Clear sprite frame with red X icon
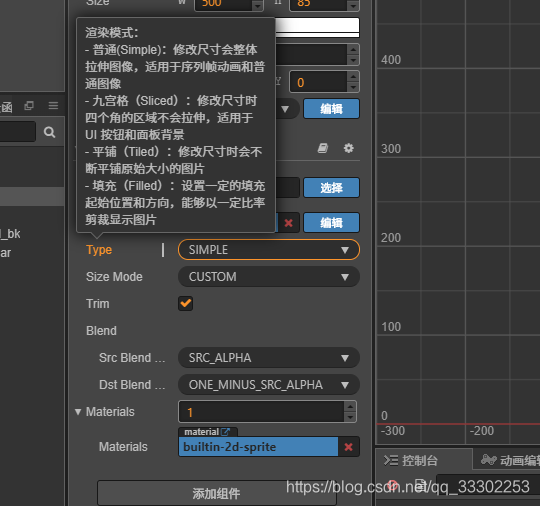 pos(289,223)
